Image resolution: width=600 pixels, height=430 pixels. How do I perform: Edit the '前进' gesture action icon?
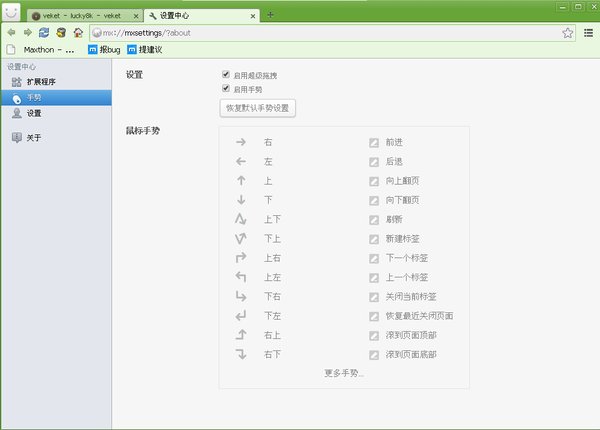374,143
